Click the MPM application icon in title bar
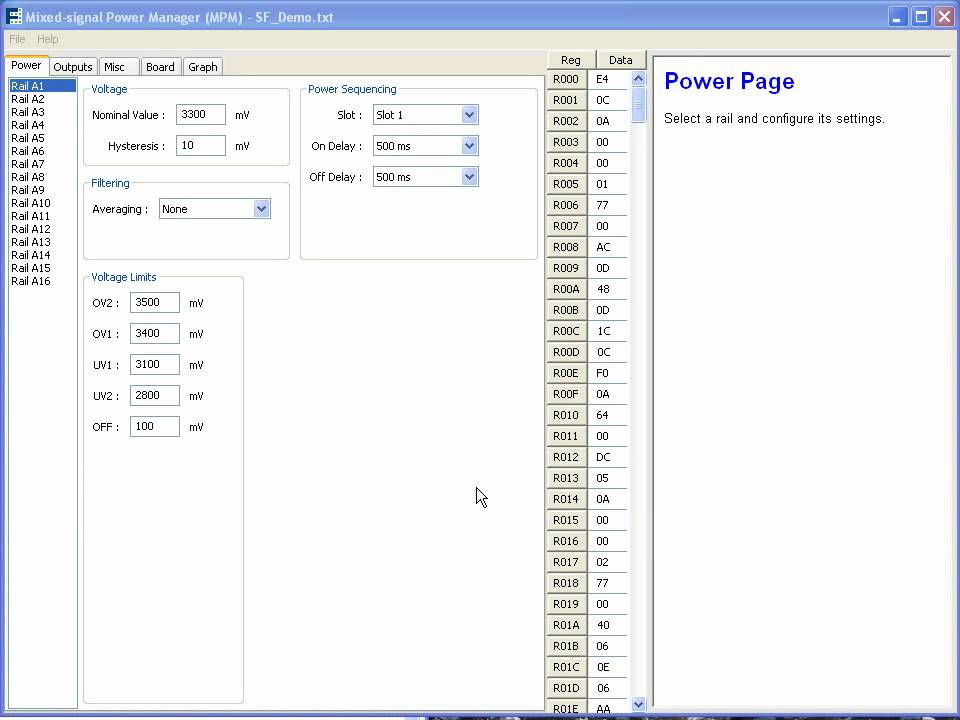The image size is (960, 720). (x=13, y=17)
